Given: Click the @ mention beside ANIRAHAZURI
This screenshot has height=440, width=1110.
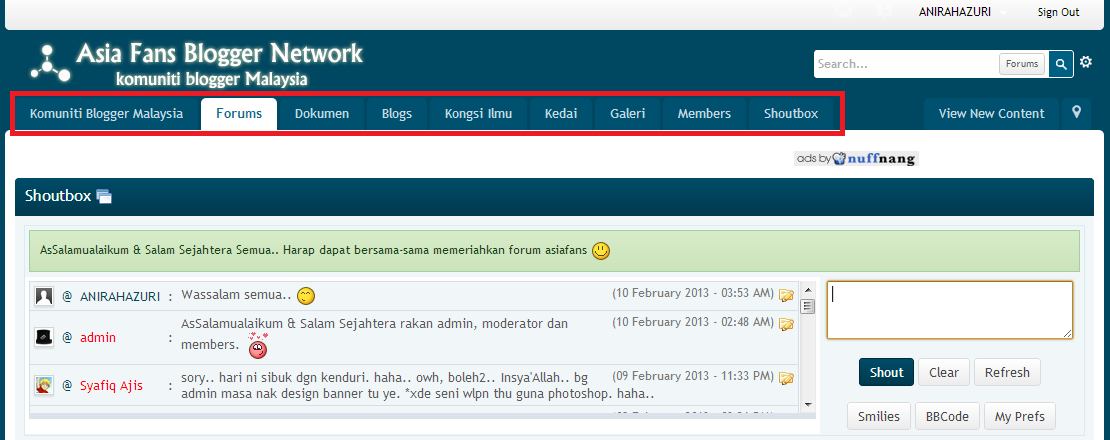Looking at the screenshot, I should coord(67,296).
